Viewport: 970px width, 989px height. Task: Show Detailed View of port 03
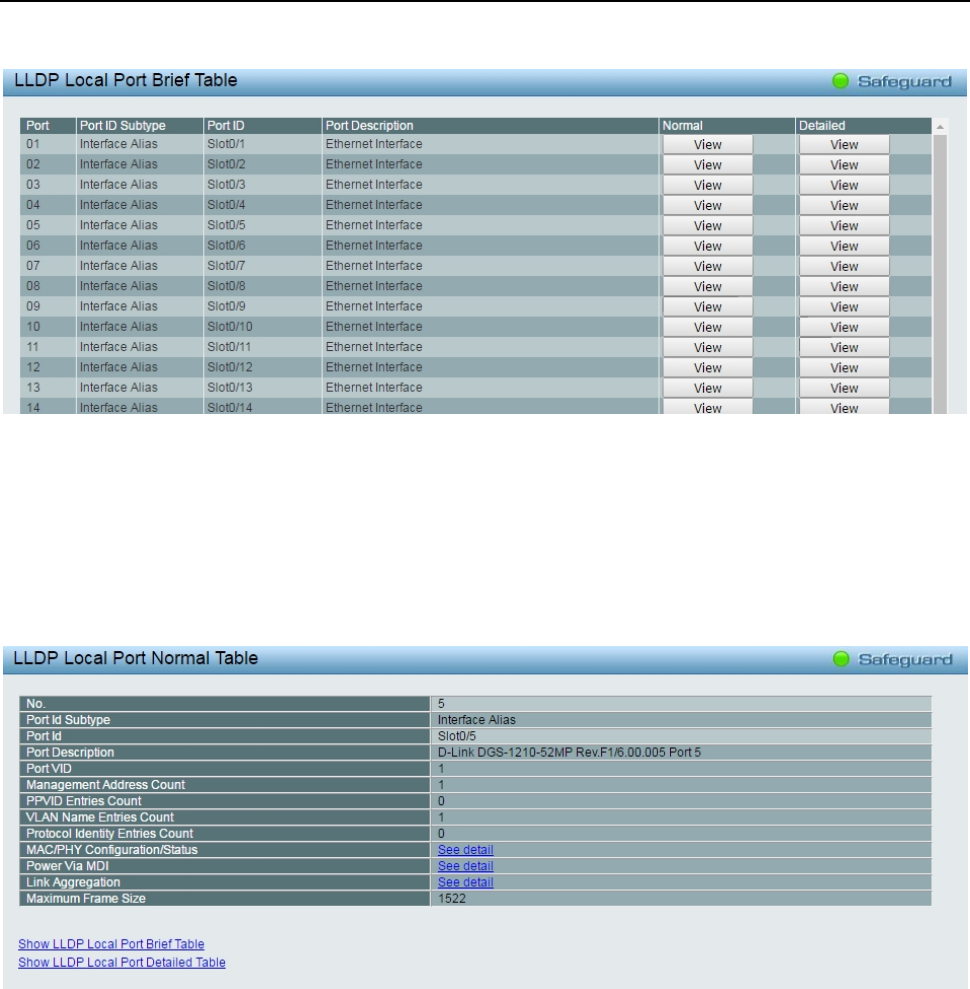[x=844, y=185]
